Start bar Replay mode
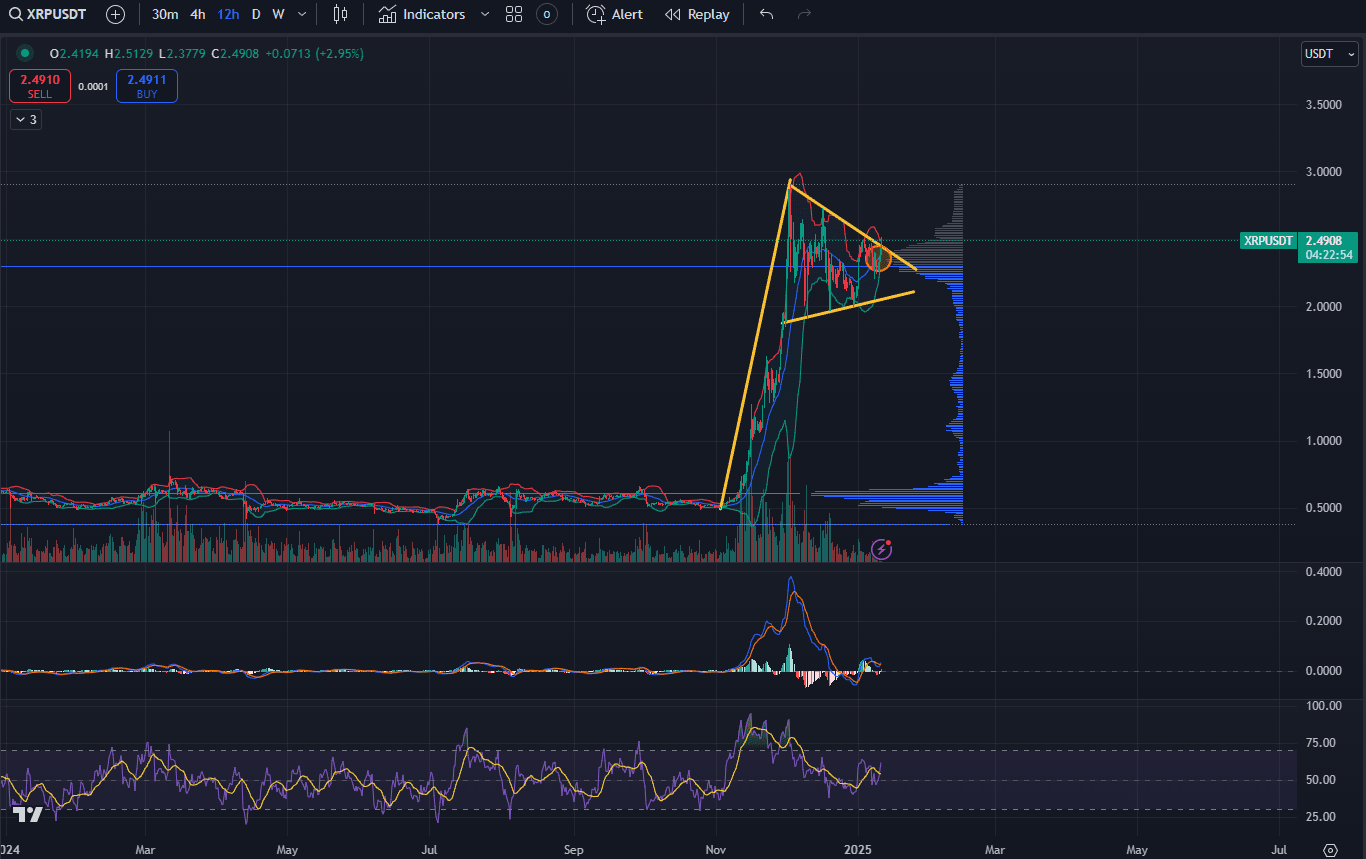1366x859 pixels. click(697, 14)
